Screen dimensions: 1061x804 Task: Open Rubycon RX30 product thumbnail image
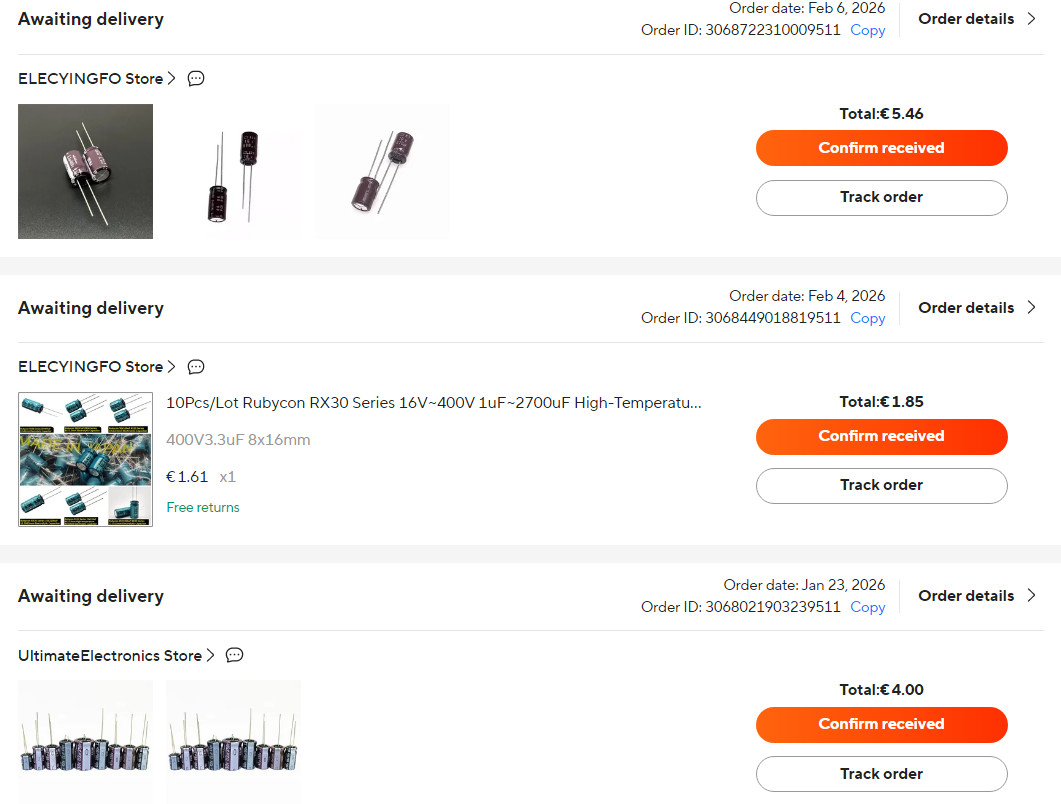tap(85, 459)
